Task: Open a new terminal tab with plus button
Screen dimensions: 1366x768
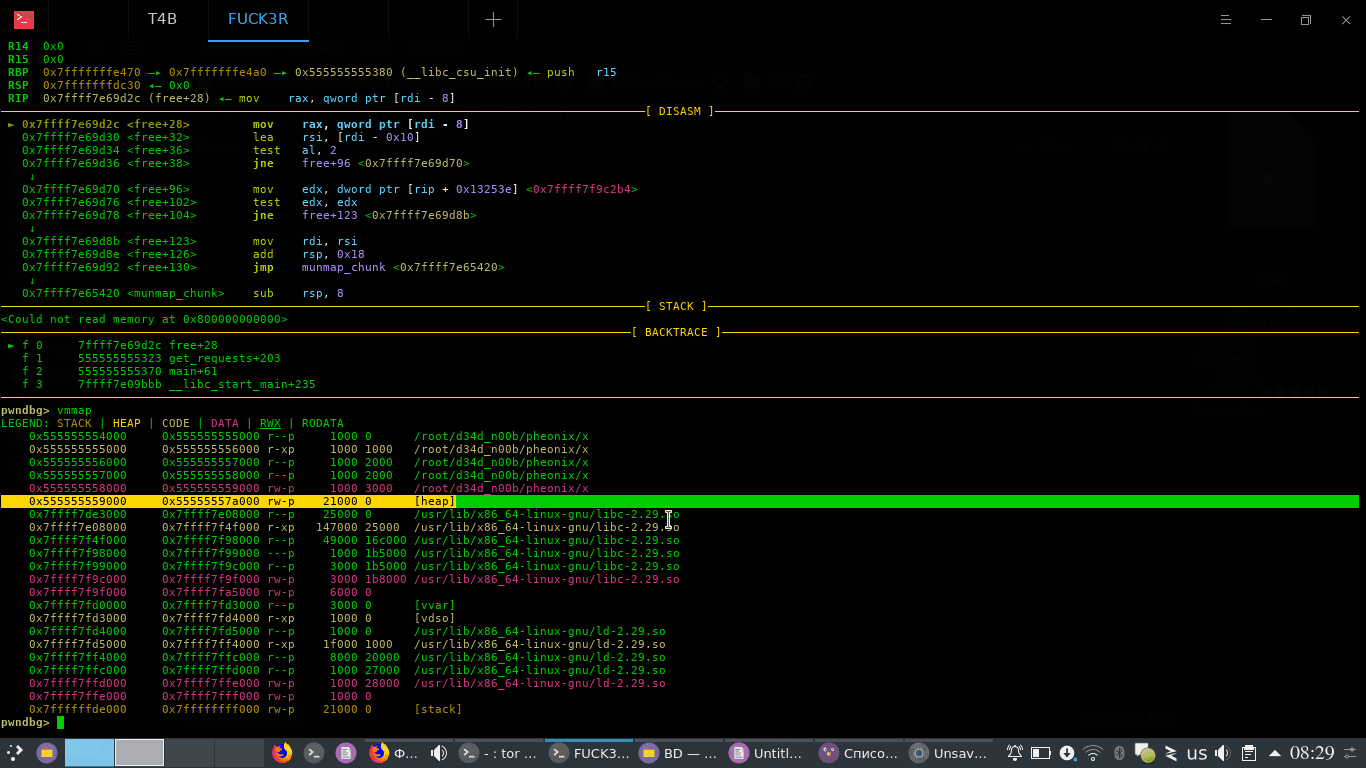Action: [x=493, y=19]
